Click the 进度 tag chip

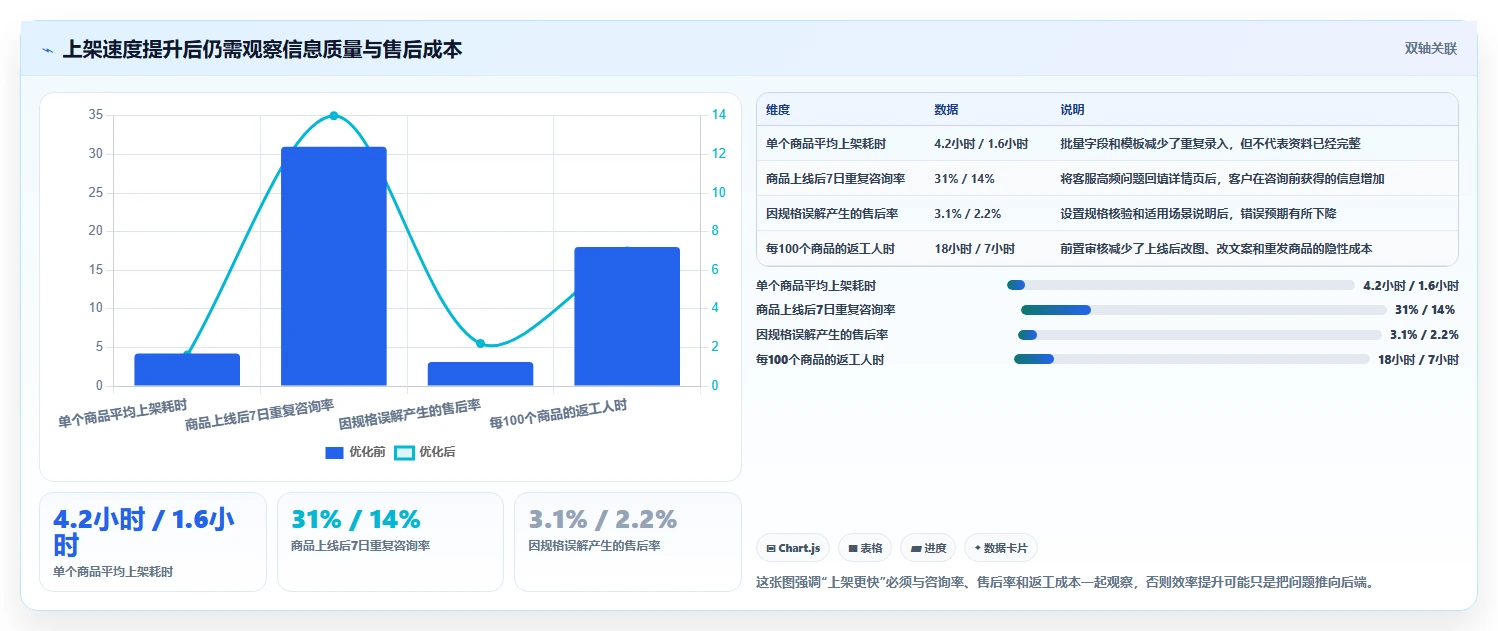tap(927, 548)
